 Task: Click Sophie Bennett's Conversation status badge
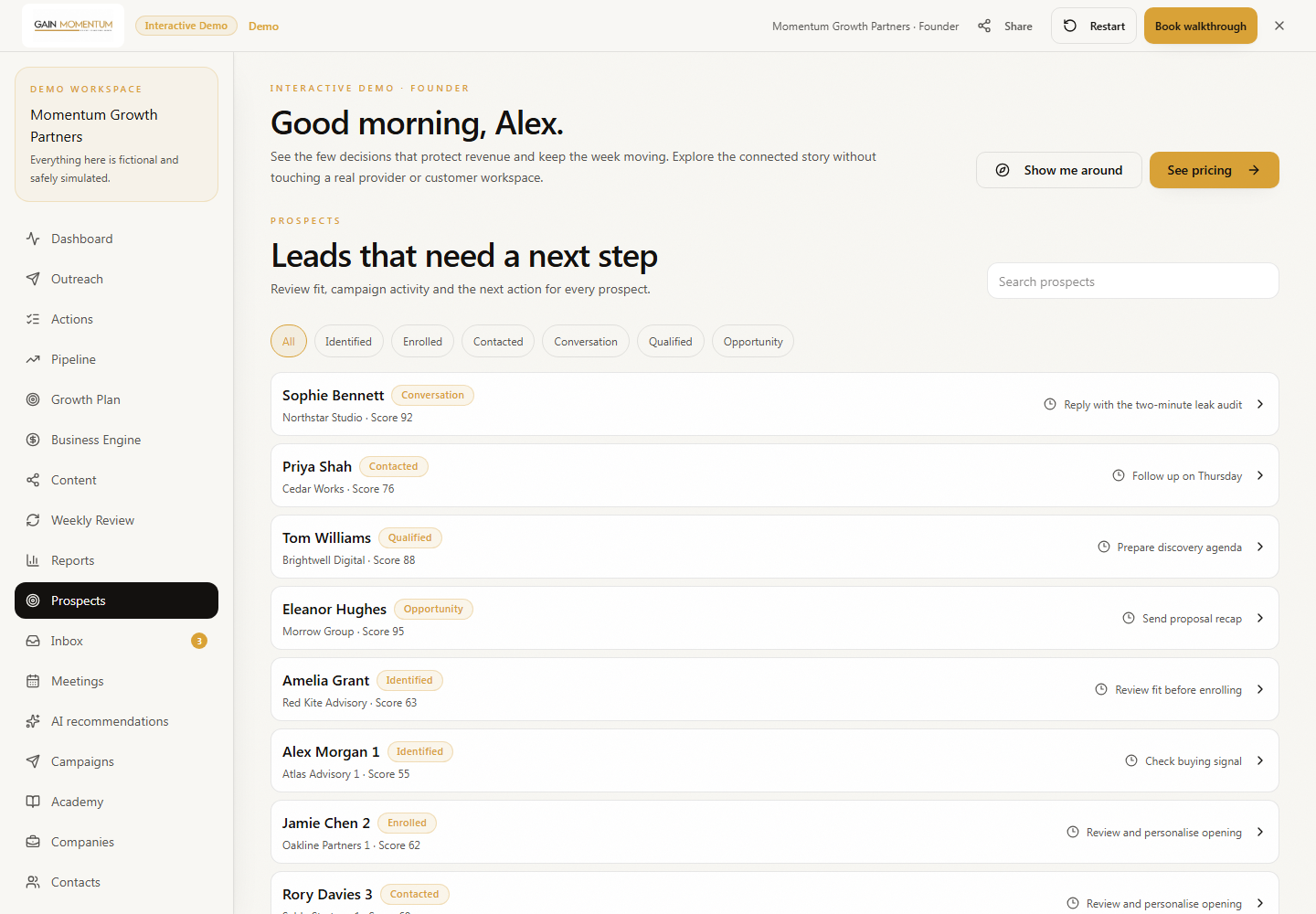(x=433, y=395)
